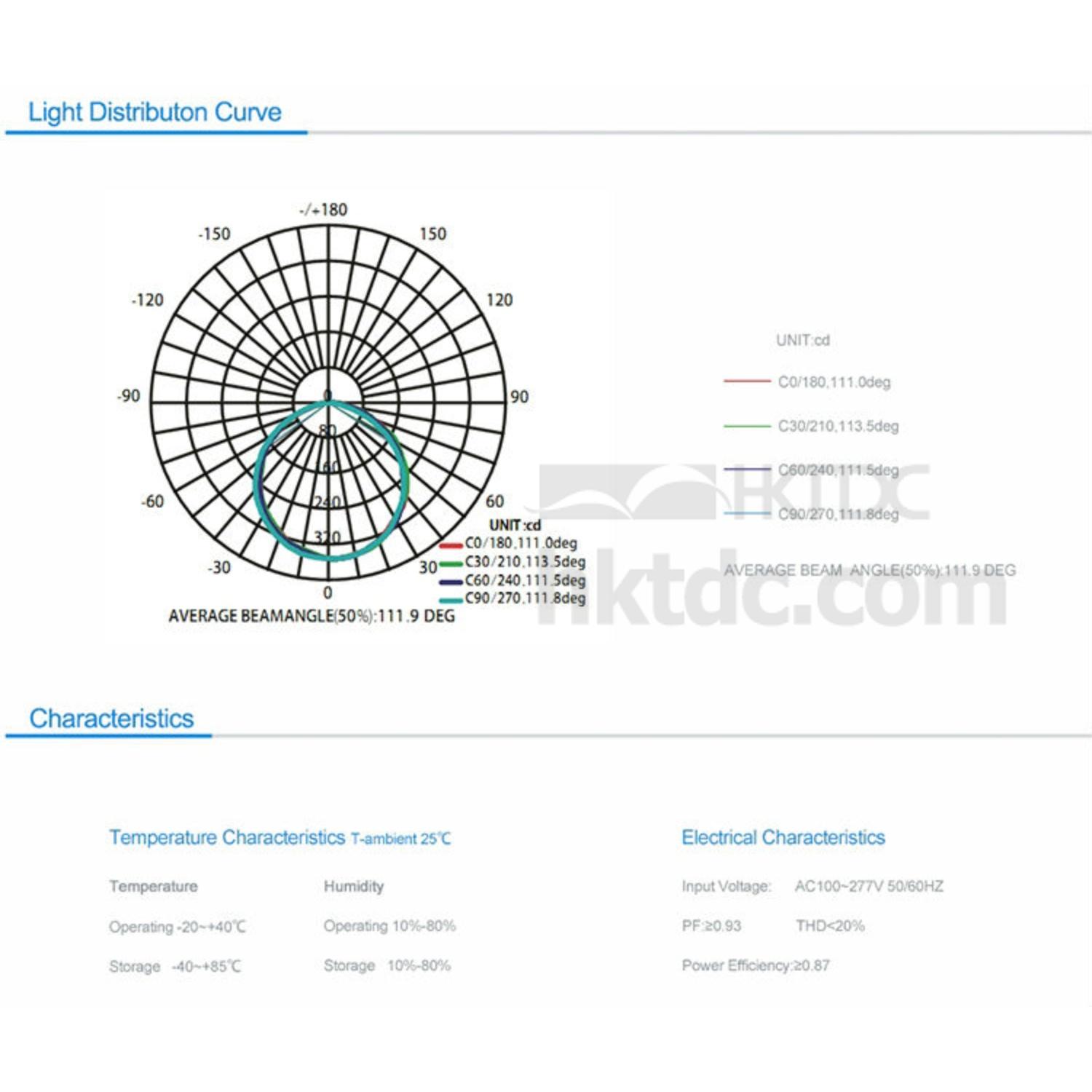Select the Characteristics section heading

point(111,719)
